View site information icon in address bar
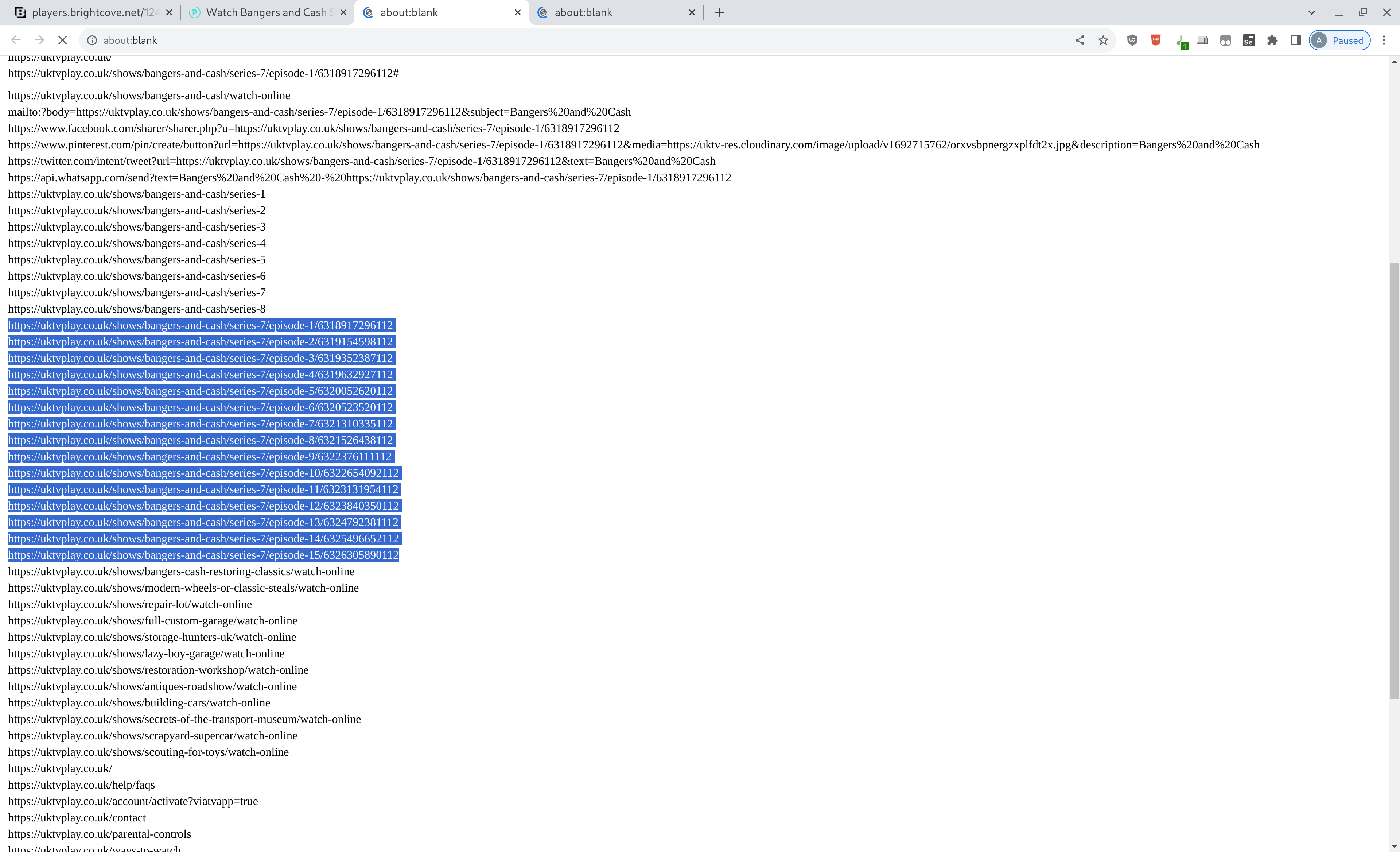The width and height of the screenshot is (1400, 852). pos(92,40)
